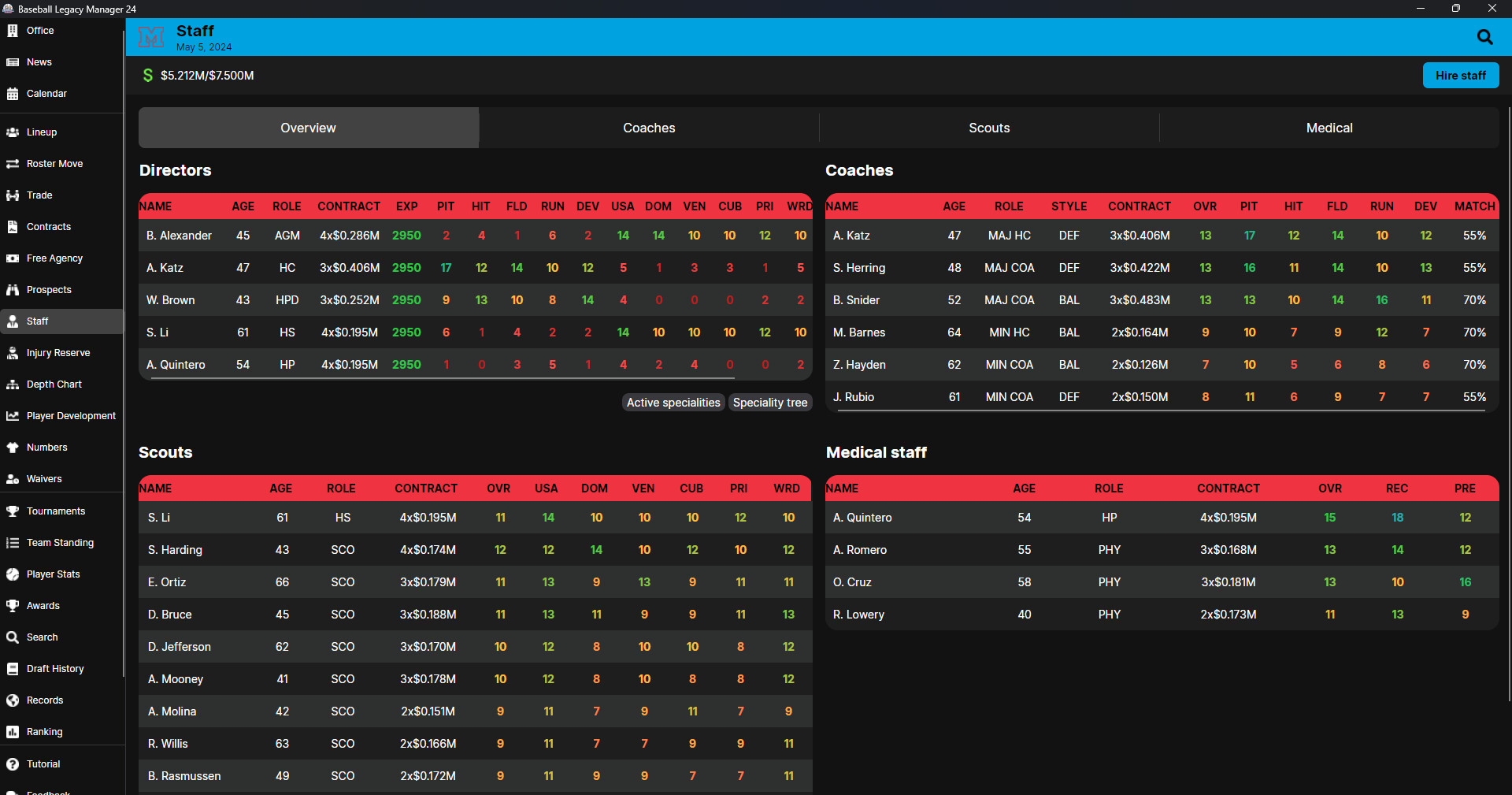Sort Coaches table by MATCH column
1512x795 pixels.
click(1474, 206)
